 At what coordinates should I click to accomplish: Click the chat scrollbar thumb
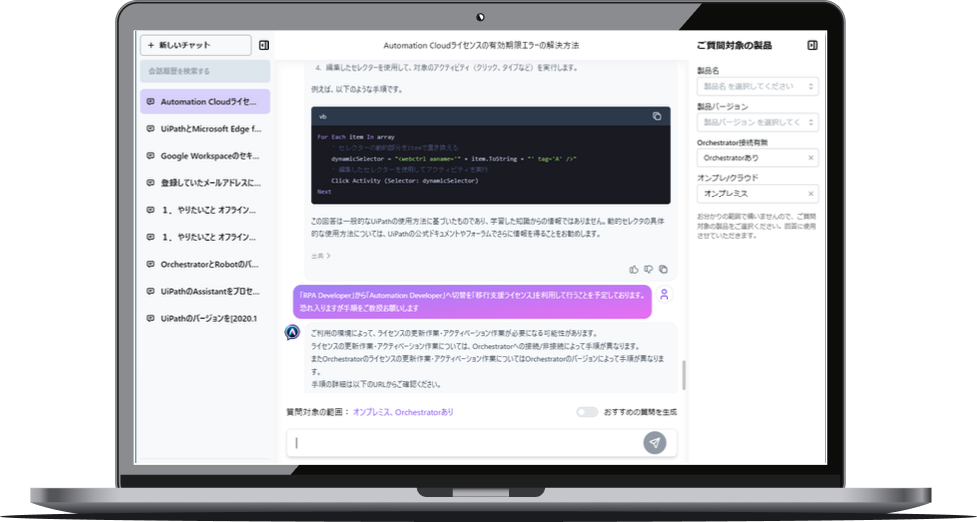pyautogui.click(x=684, y=375)
